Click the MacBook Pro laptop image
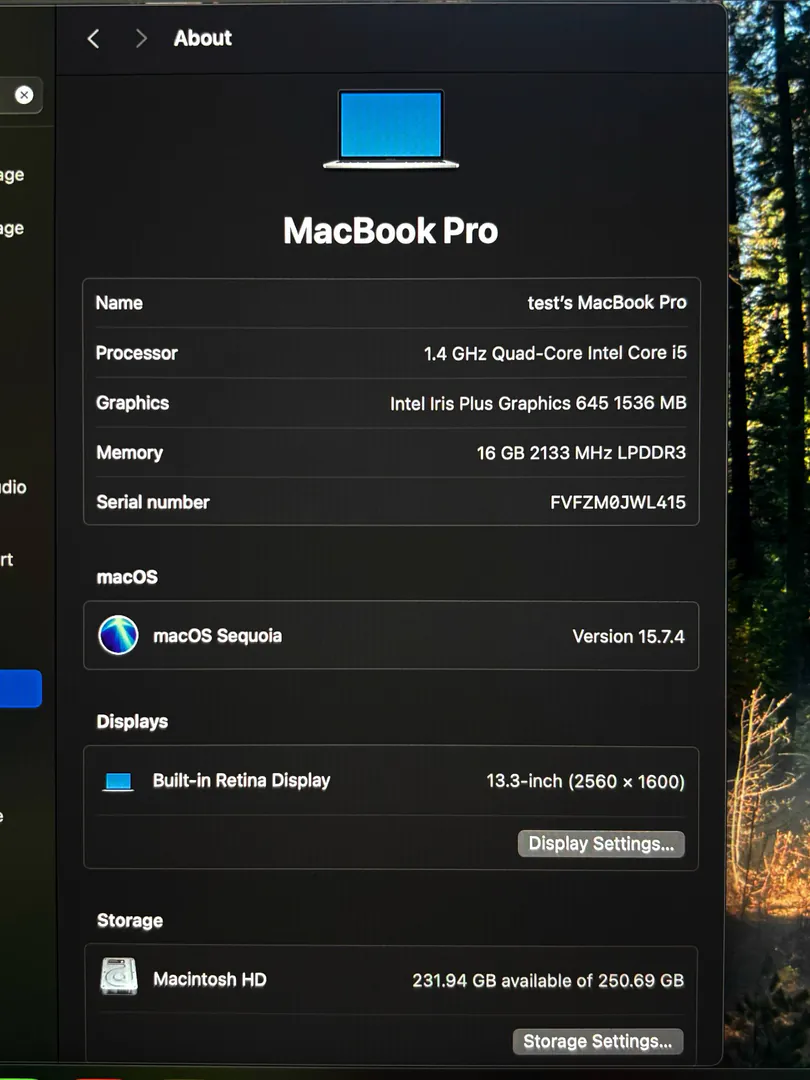810x1080 pixels. click(391, 129)
